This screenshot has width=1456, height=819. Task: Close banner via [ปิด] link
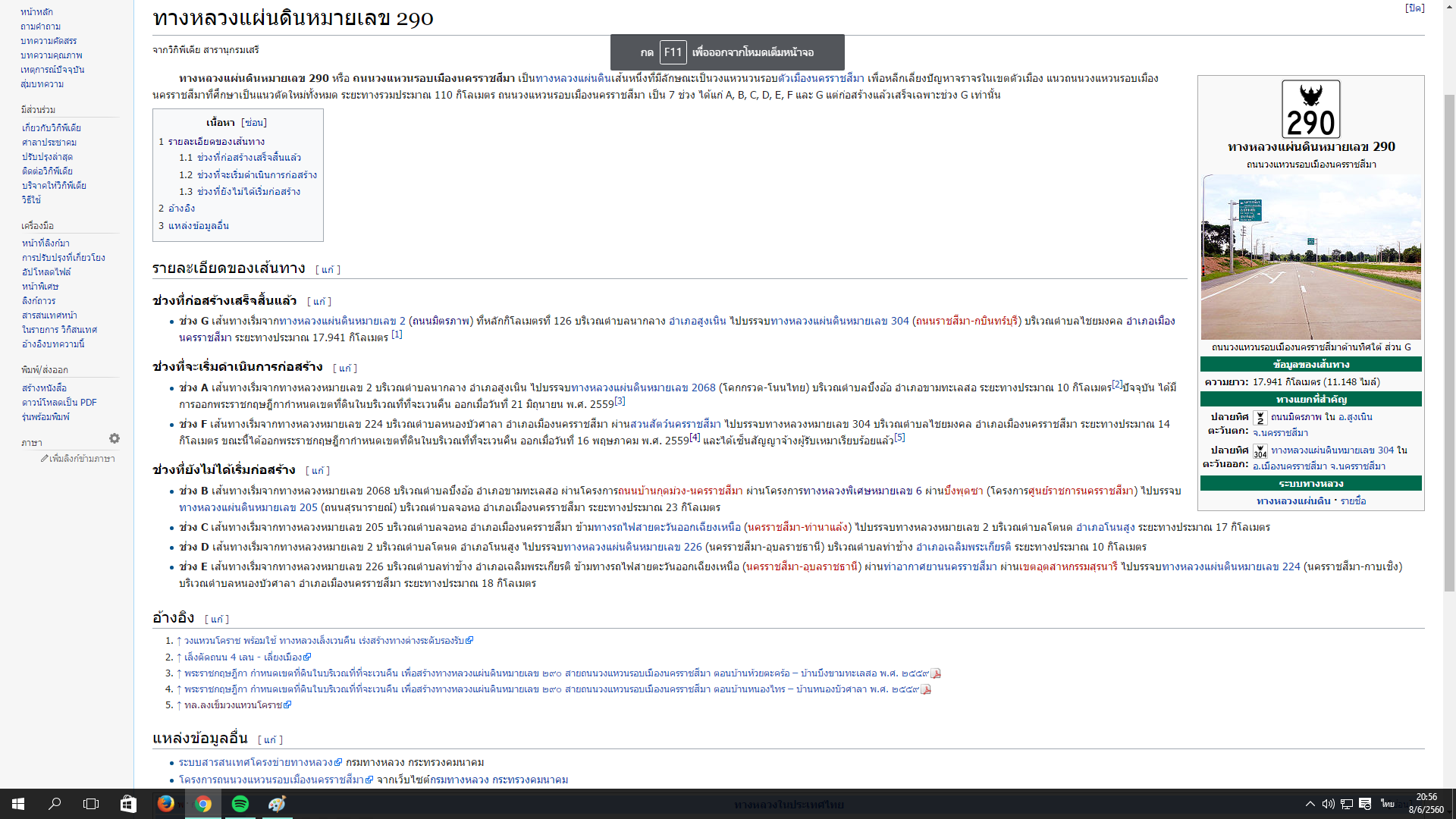pyautogui.click(x=1414, y=8)
